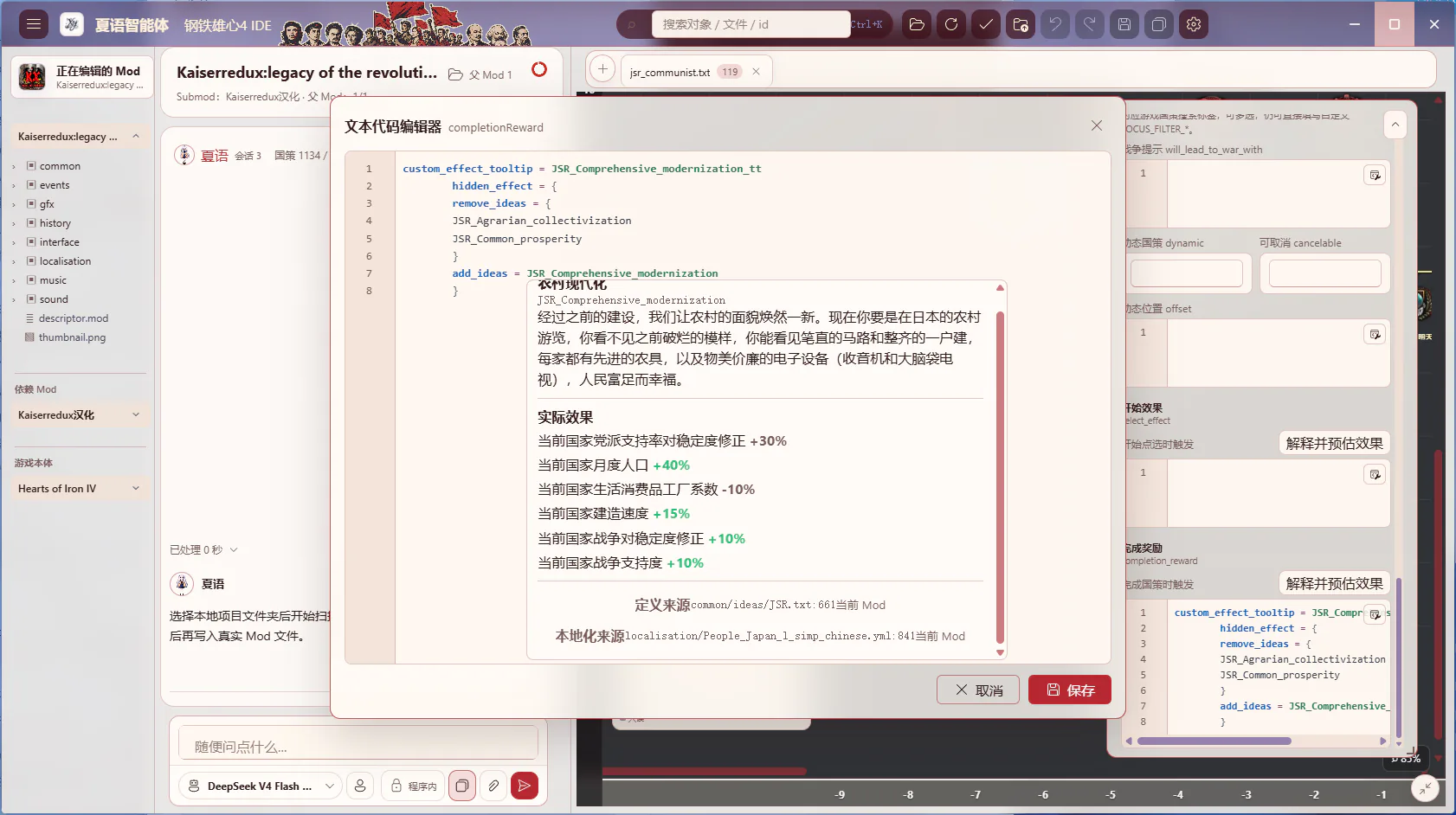This screenshot has width=1456, height=815.
Task: Open code editor for will_lead_to_war_with field
Action: pos(1375,176)
